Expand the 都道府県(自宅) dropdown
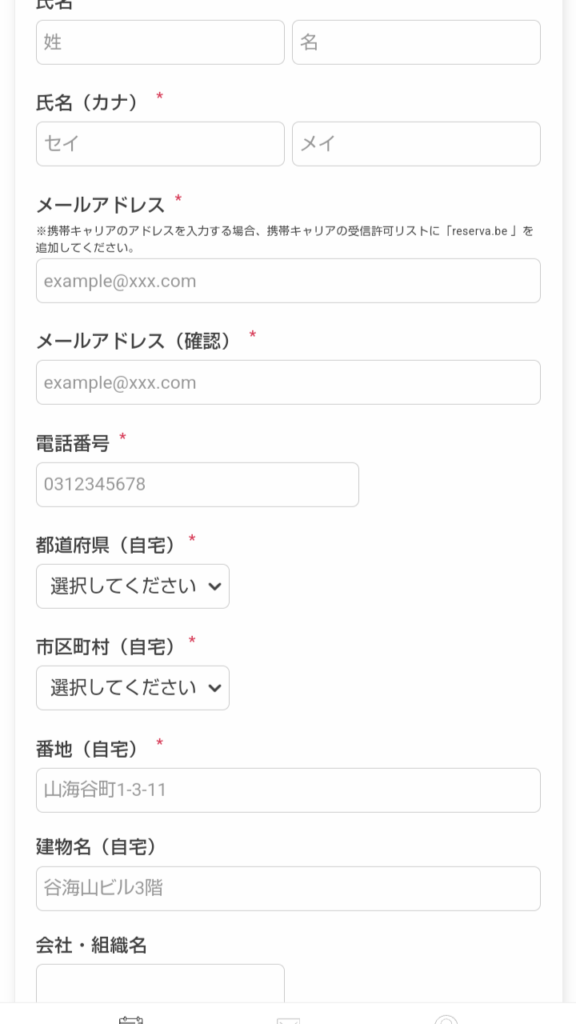The image size is (576, 1024). (133, 586)
